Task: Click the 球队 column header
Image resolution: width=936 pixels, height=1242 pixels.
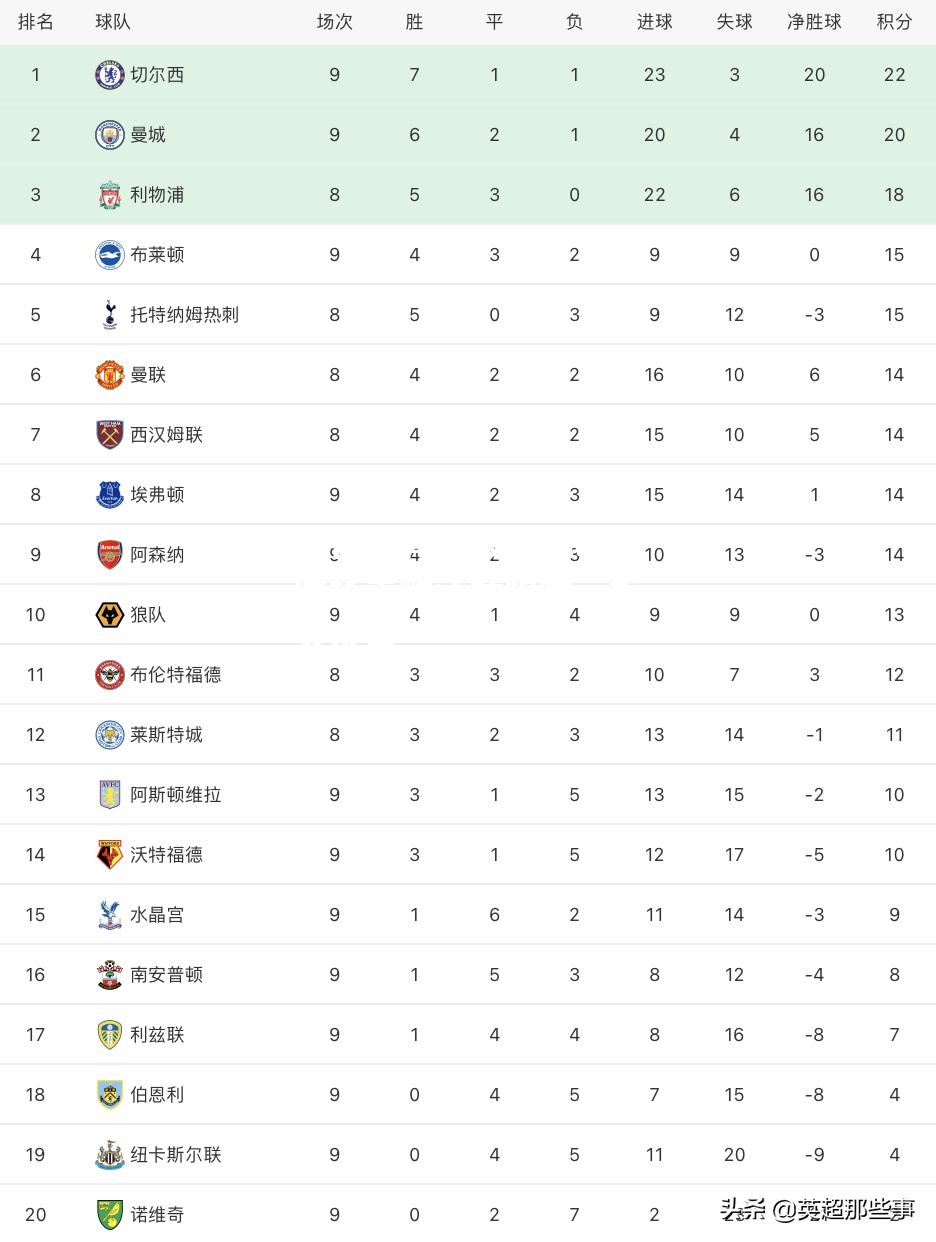Action: click(113, 22)
